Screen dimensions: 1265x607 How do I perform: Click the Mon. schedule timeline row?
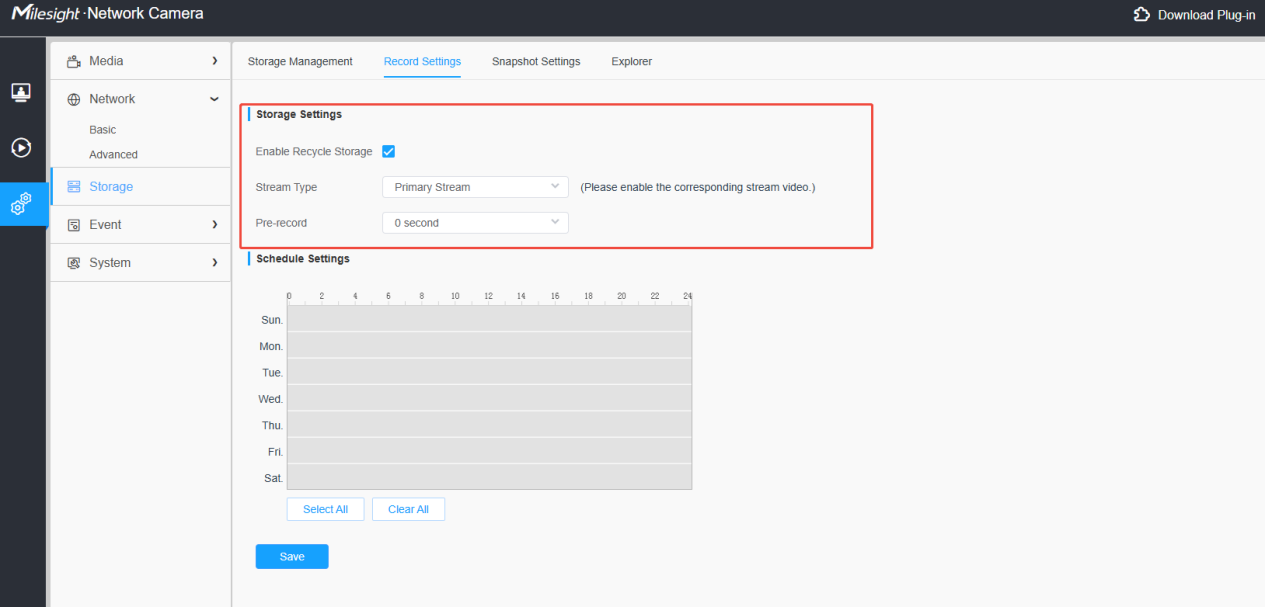pos(489,345)
